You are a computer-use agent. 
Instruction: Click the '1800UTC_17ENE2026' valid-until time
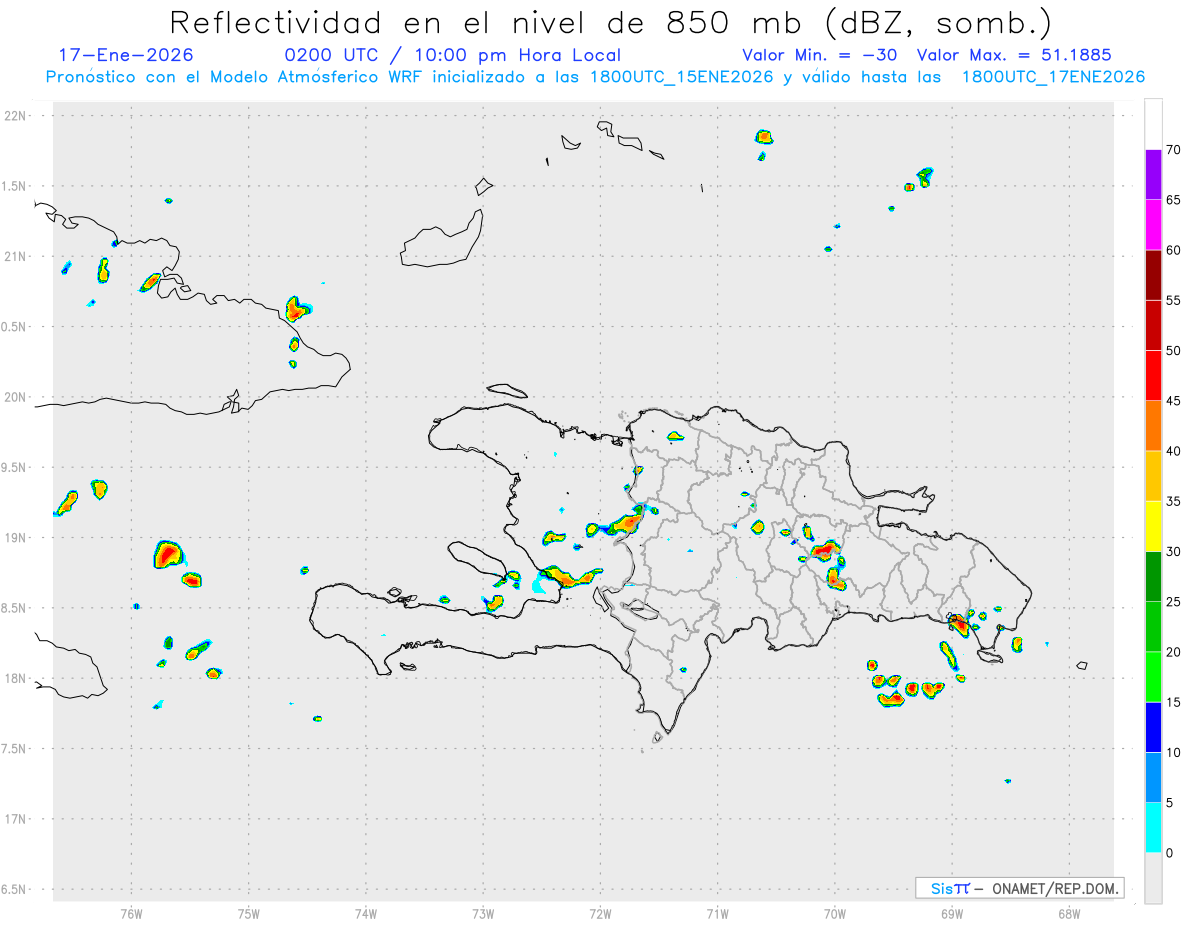[x=1053, y=77]
